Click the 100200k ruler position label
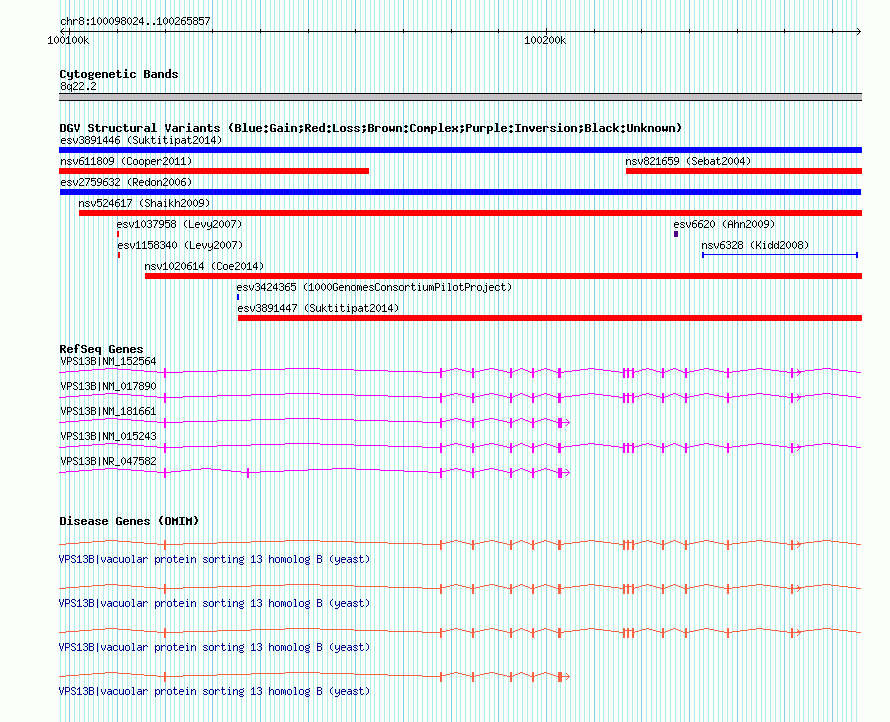Viewport: 890px width, 722px height. pos(545,40)
